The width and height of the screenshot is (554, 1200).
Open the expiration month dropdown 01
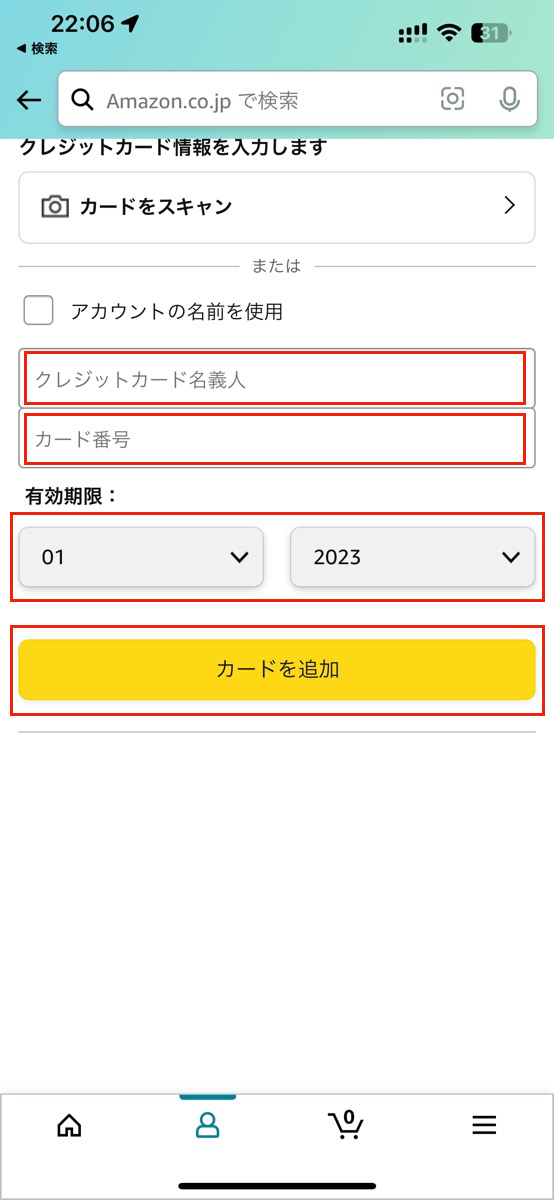(x=142, y=557)
